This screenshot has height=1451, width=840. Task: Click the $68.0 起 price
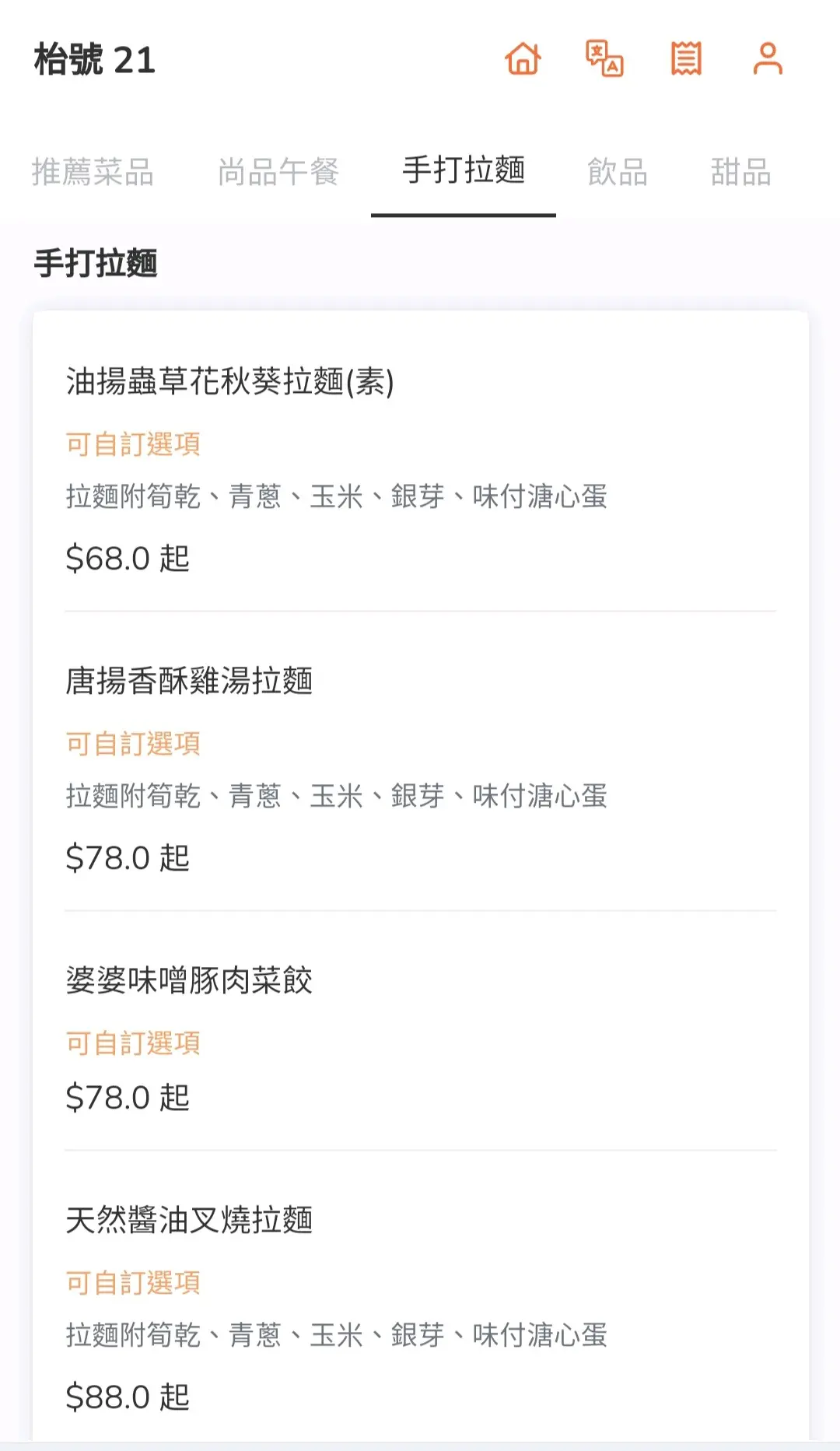tap(128, 559)
